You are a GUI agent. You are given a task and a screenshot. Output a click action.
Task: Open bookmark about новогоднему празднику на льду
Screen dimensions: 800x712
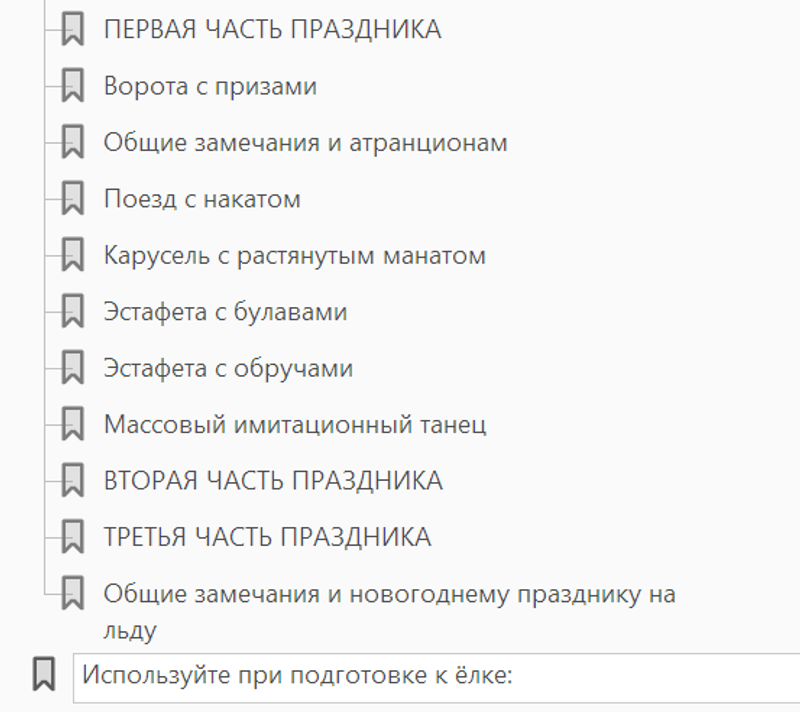point(389,594)
